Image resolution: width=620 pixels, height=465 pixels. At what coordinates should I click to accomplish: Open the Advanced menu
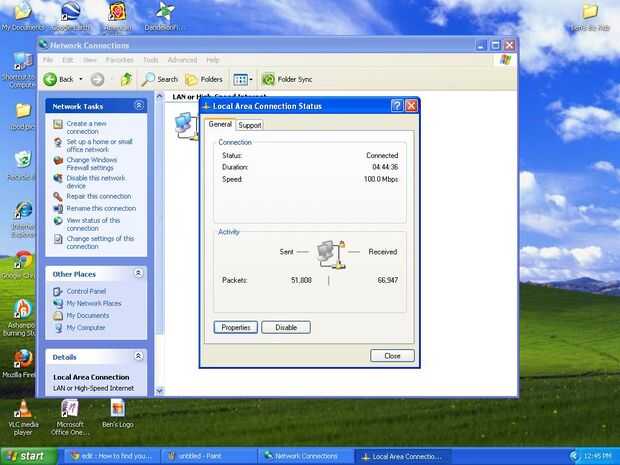(182, 60)
